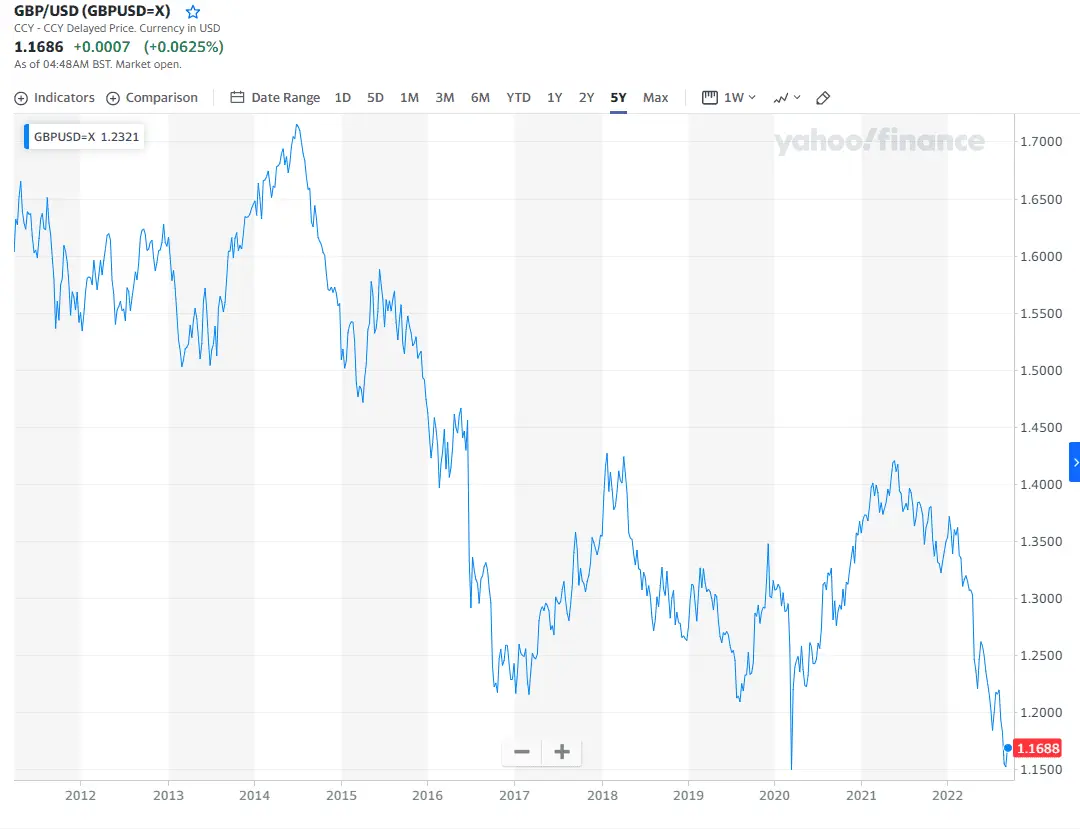
Task: Switch to the 1M range
Action: 409,98
